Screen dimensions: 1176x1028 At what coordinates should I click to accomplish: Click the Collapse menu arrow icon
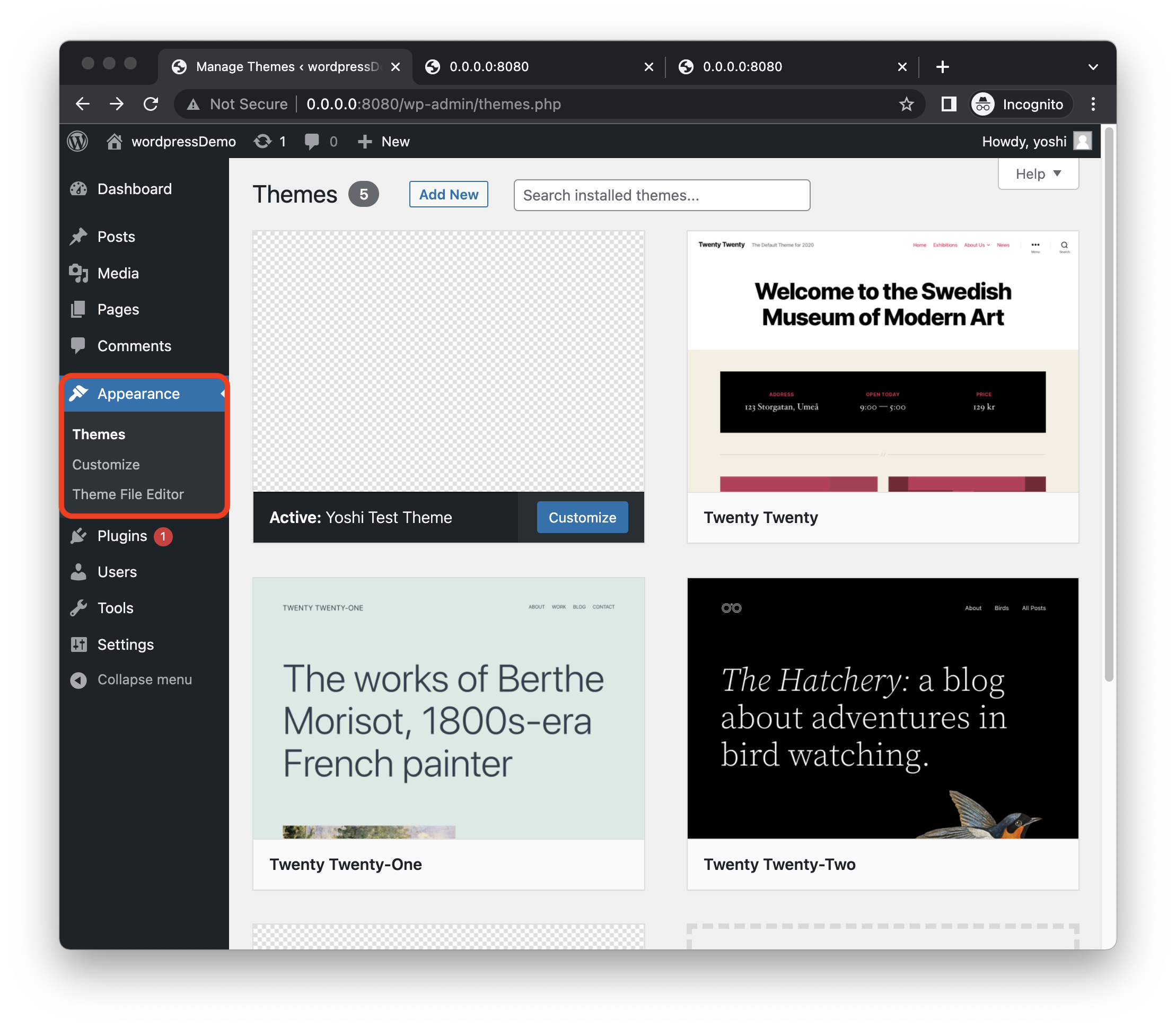78,680
